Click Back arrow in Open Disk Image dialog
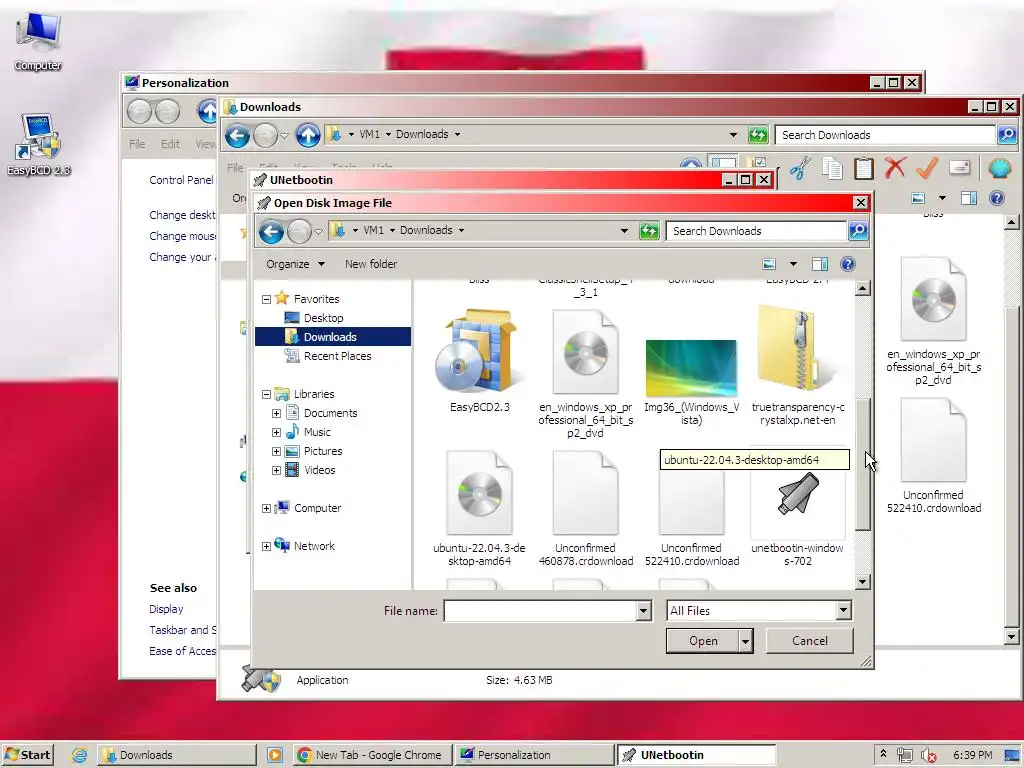 (271, 231)
